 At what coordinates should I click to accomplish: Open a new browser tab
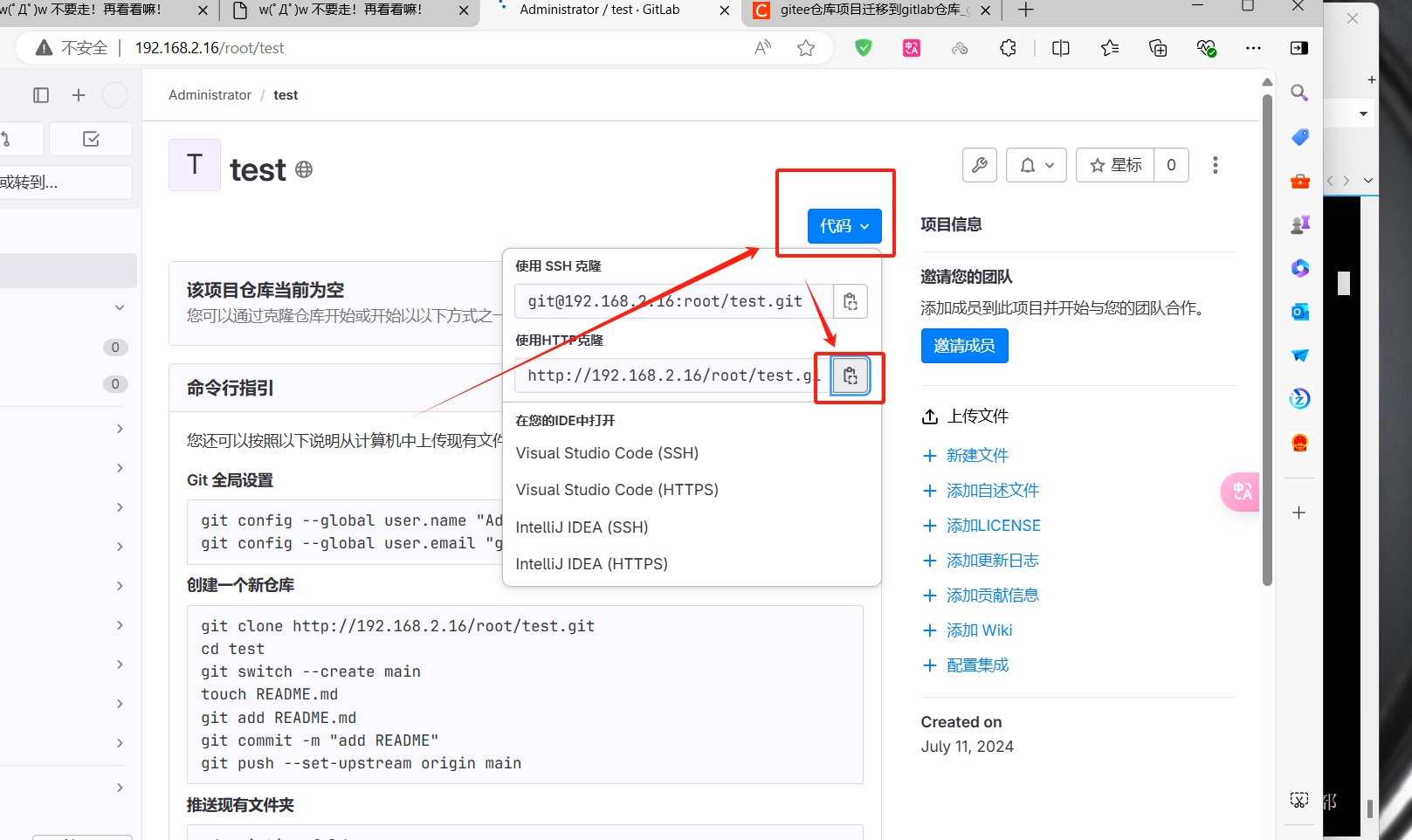click(x=1026, y=10)
